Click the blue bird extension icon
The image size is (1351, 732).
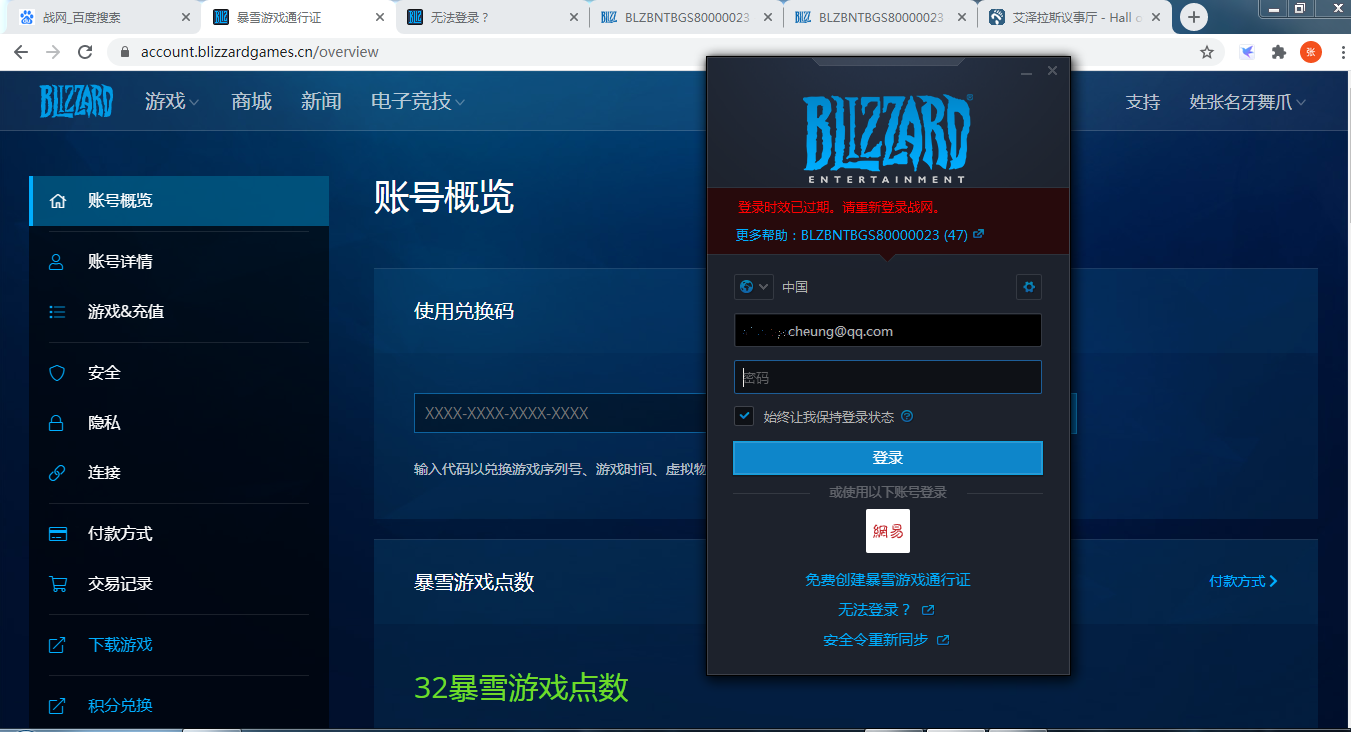click(x=1247, y=52)
